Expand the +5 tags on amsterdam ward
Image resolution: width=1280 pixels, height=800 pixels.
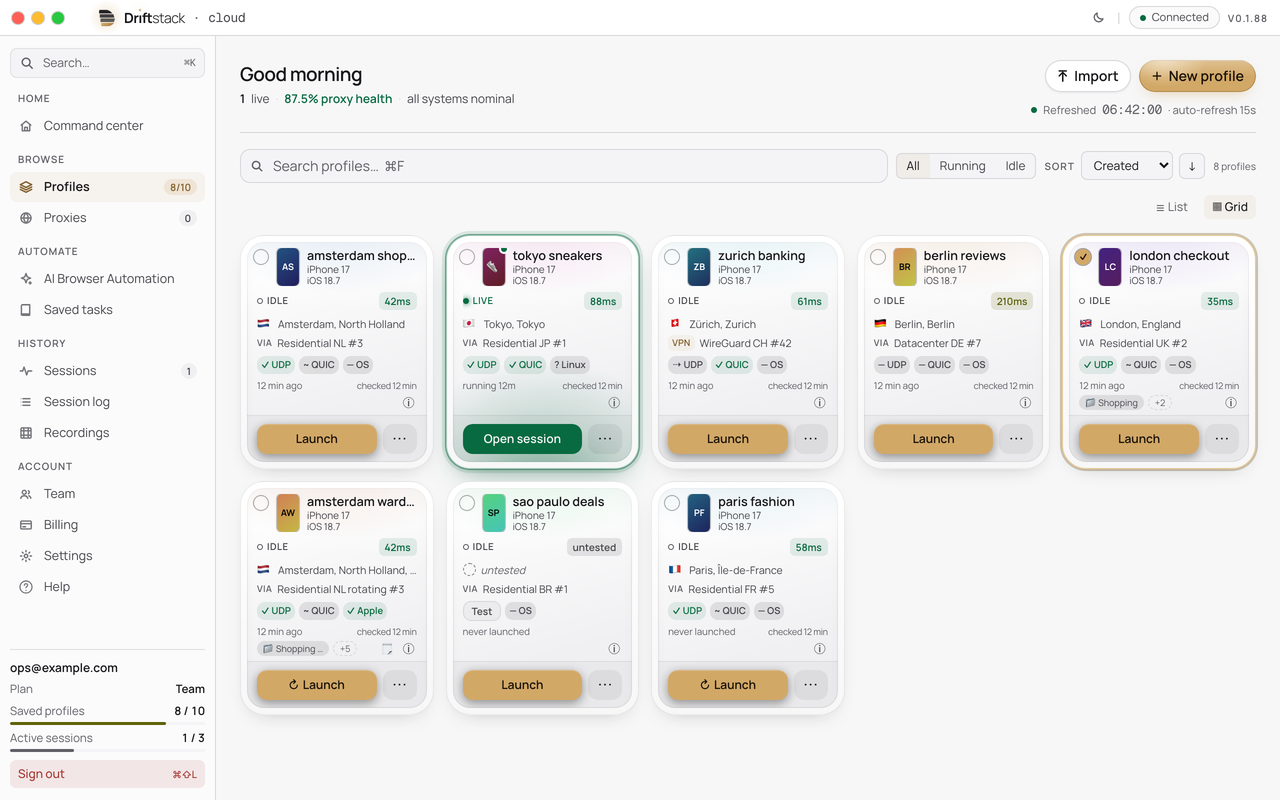pyautogui.click(x=345, y=649)
